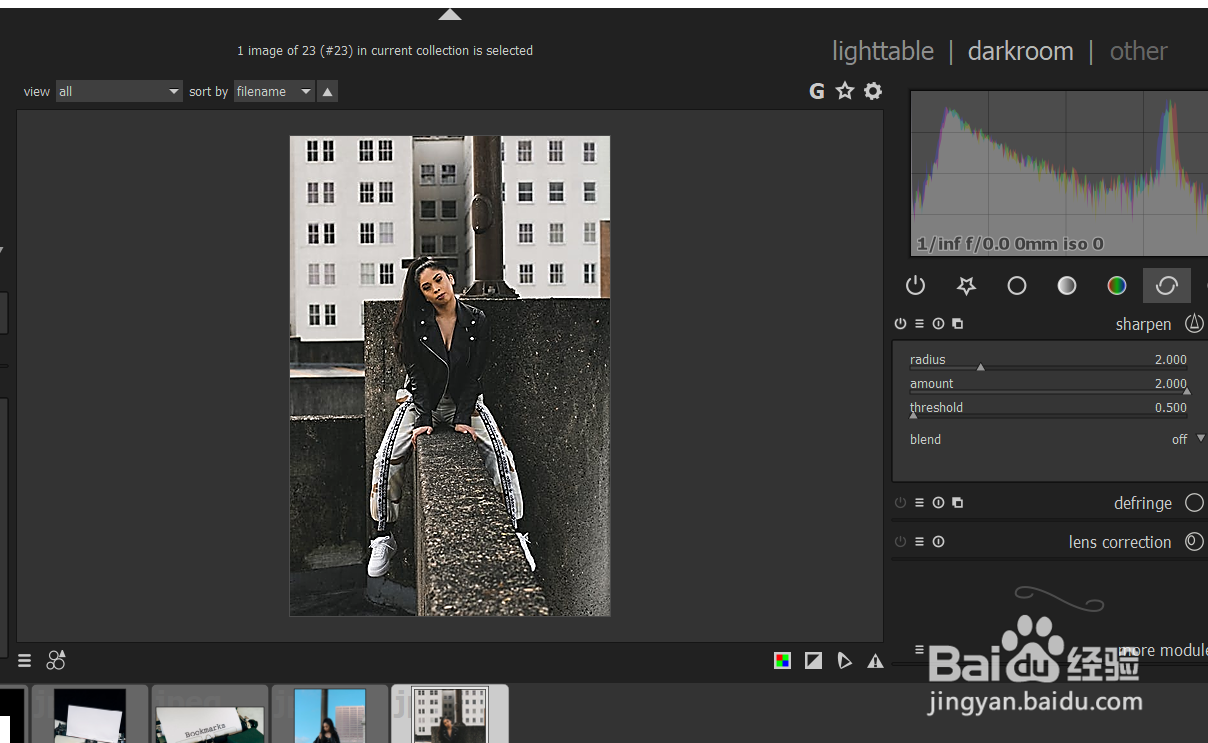Click sharpen module's triangle group icon

tap(1194, 324)
